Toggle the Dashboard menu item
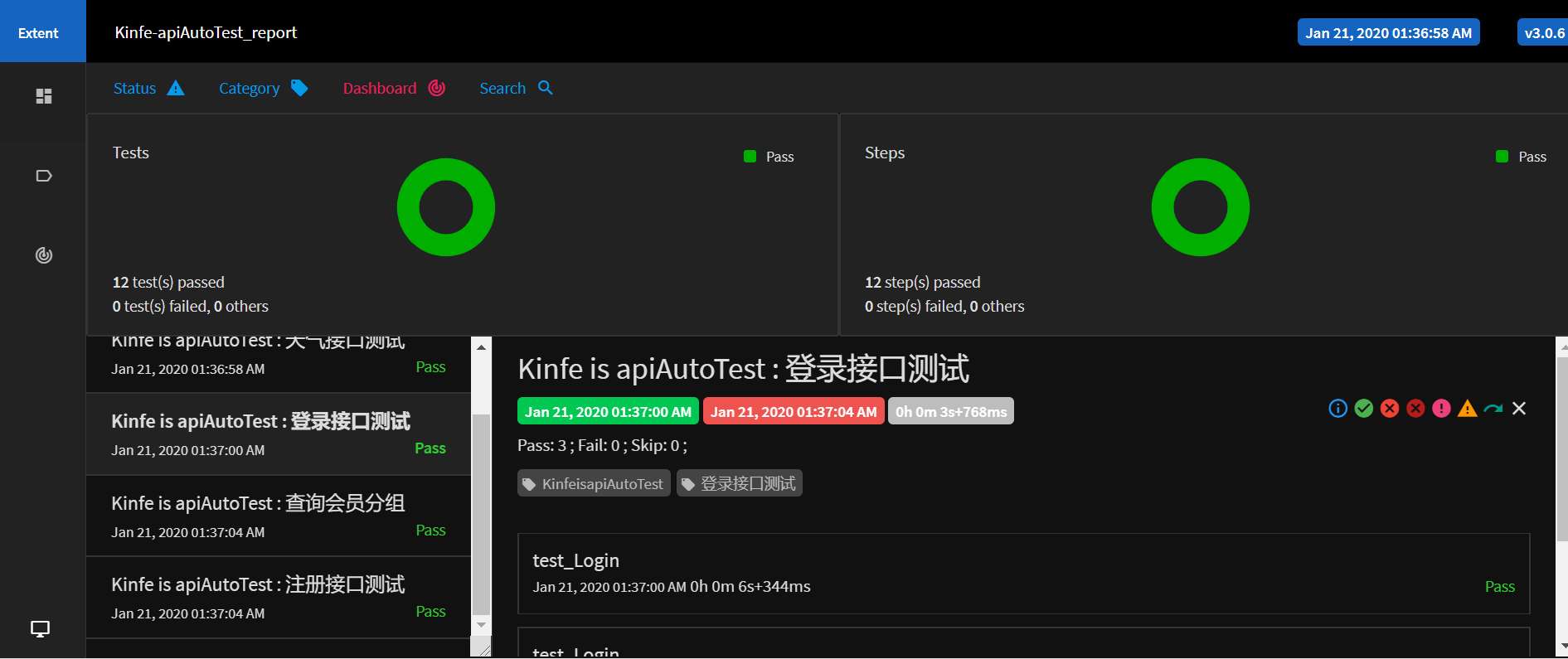The width and height of the screenshot is (1568, 659). click(x=395, y=88)
